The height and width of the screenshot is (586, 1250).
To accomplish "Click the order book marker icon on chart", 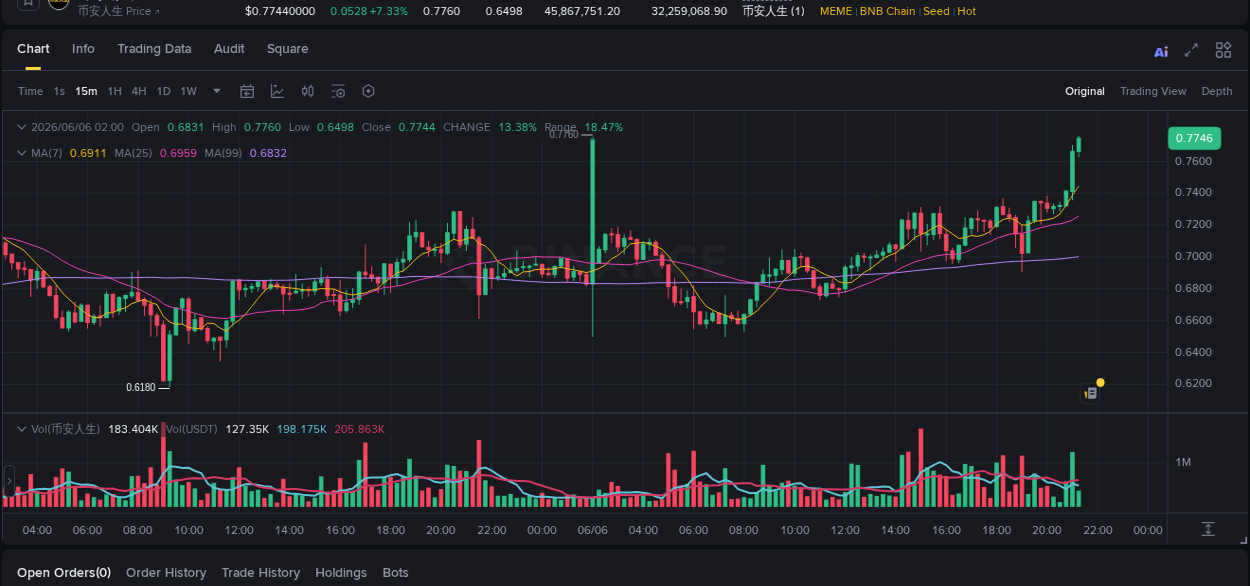I will pos(1091,394).
